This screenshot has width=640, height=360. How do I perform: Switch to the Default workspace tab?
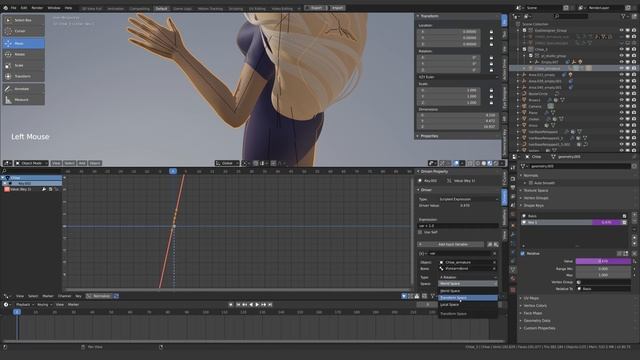[x=161, y=8]
